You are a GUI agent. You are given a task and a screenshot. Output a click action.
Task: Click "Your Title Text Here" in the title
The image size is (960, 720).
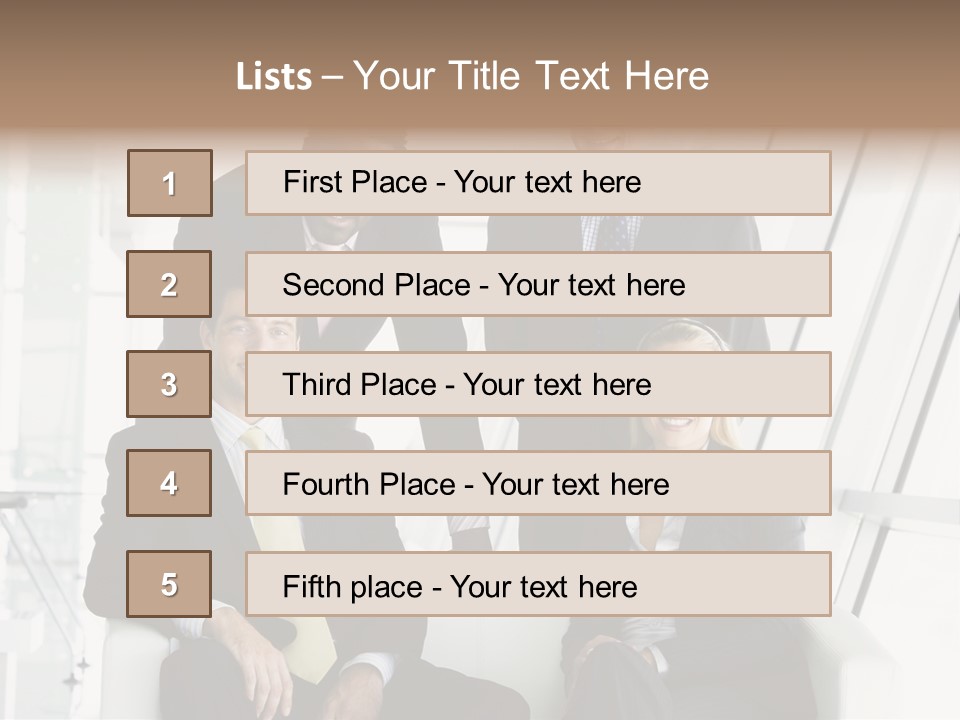pos(531,76)
